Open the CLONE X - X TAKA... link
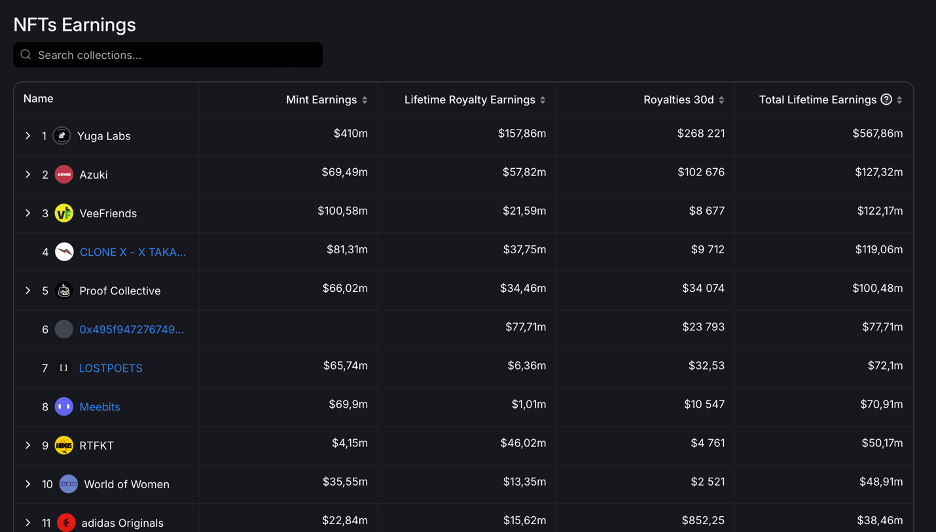The width and height of the screenshot is (936, 532). coord(132,252)
